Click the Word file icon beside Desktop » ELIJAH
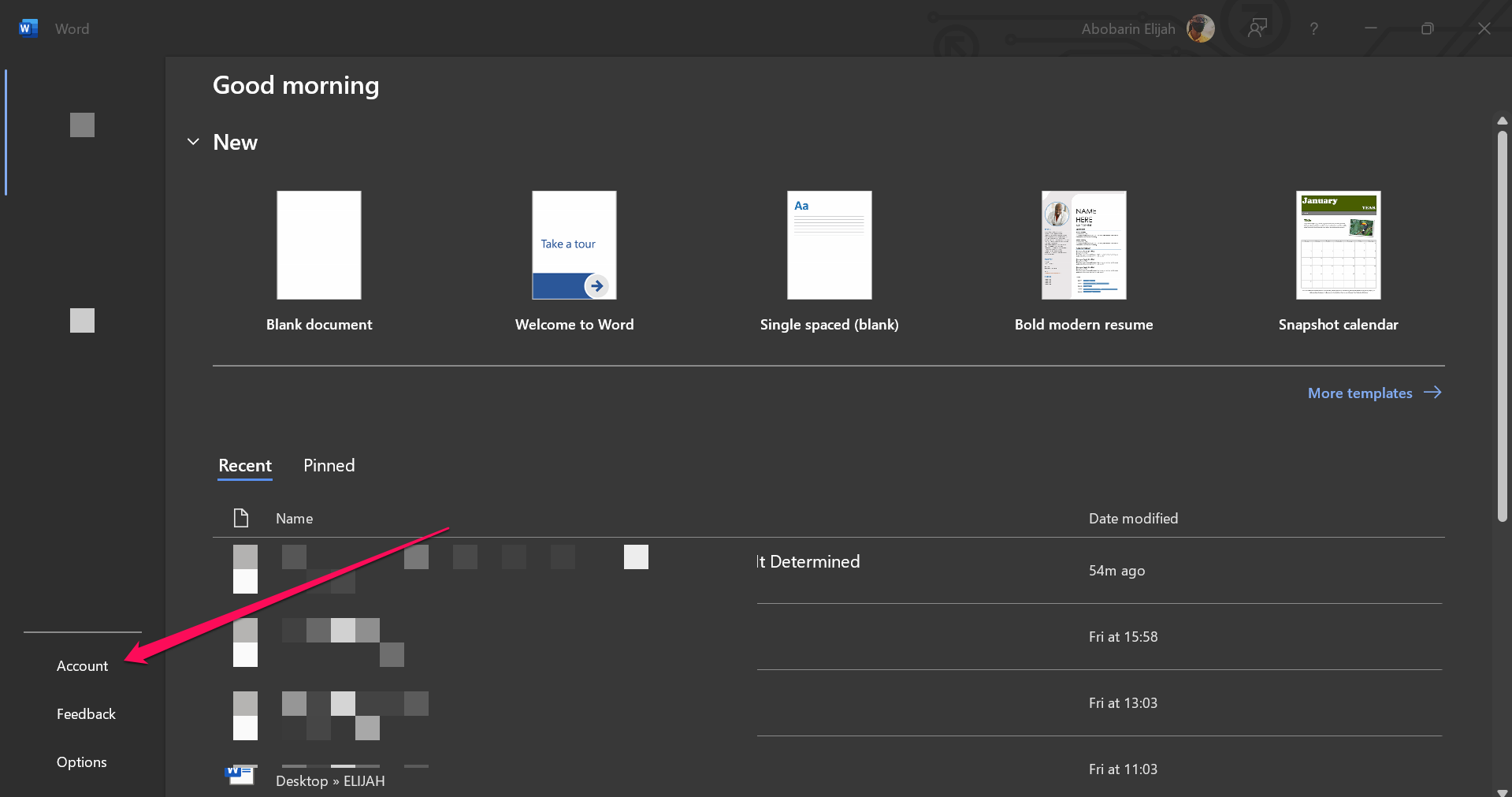This screenshot has height=797, width=1512. 240,775
